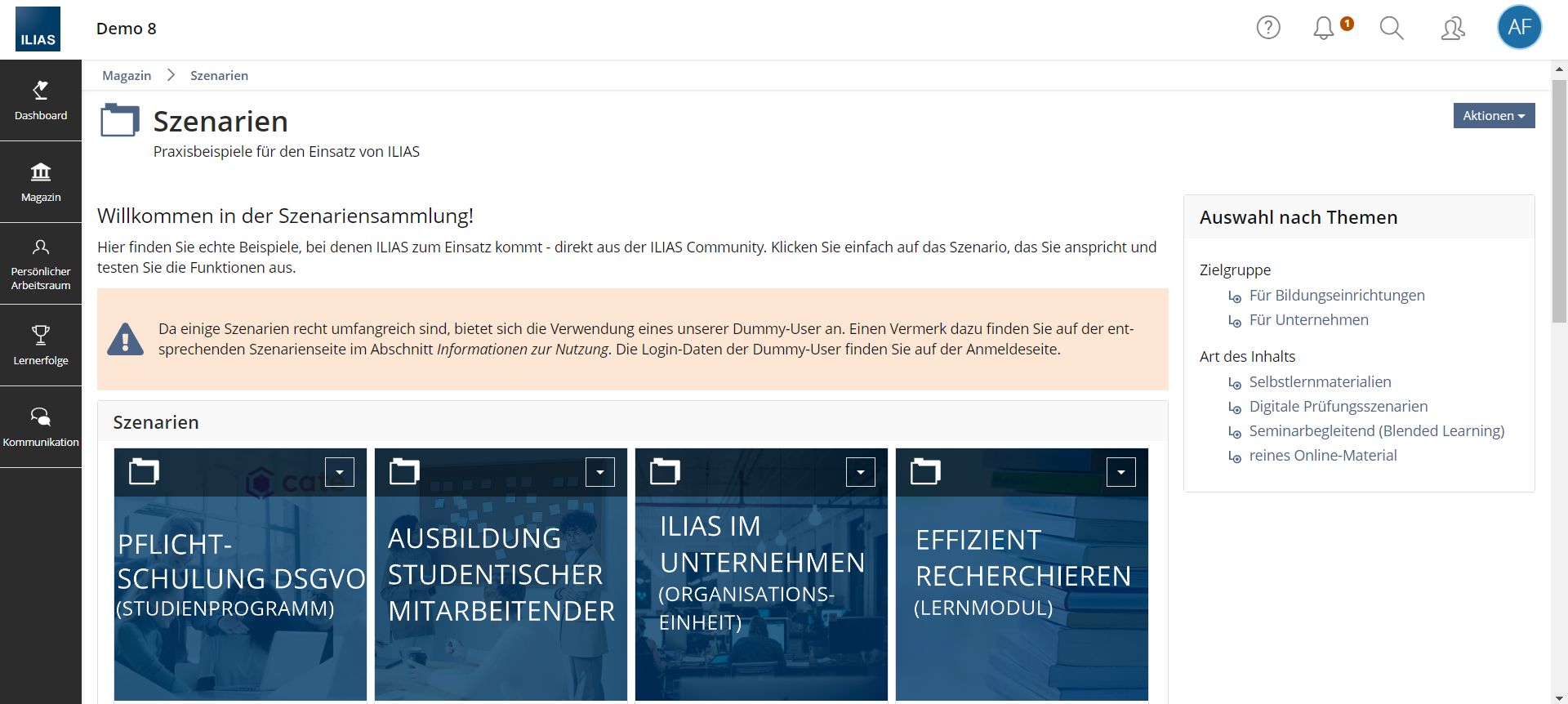Click taxonomy icon beside Selbstlernmaterialien

[x=1235, y=383]
